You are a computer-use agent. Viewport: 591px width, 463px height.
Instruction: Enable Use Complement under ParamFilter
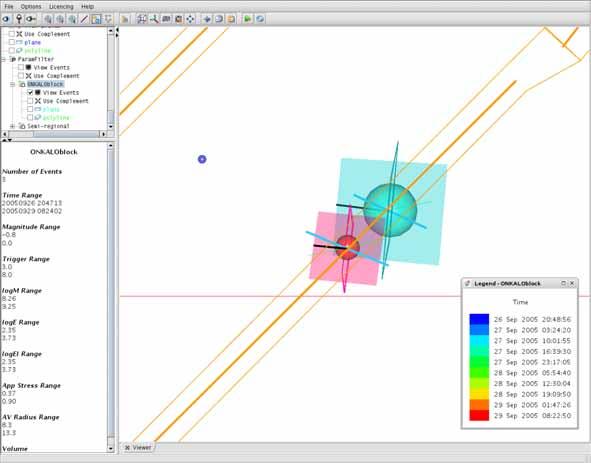pyautogui.click(x=21, y=75)
